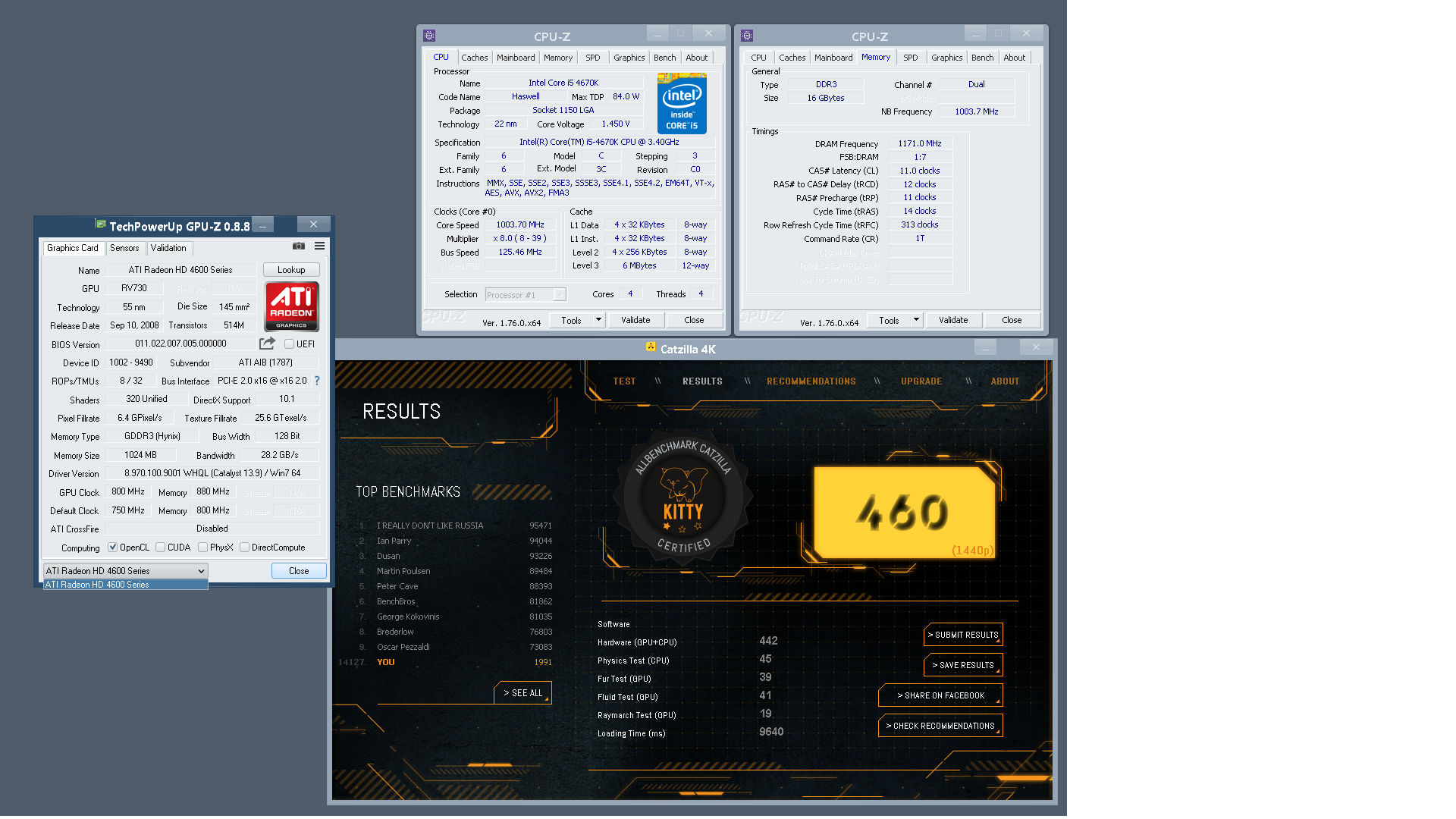Screen dimensions: 1456x819
Task: Open the UPGRADE section in Catzilla
Action: [x=921, y=381]
